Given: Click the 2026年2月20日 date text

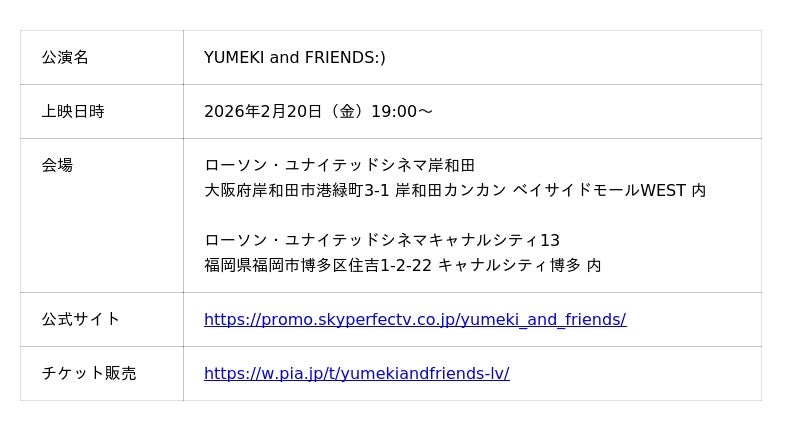Looking at the screenshot, I should [263, 112].
